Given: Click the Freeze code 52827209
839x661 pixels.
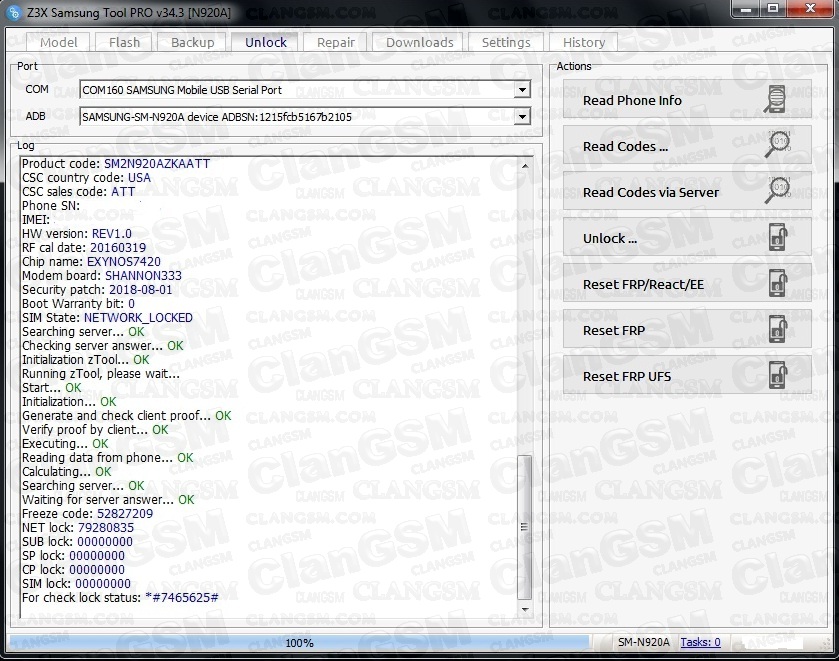Looking at the screenshot, I should pos(125,514).
